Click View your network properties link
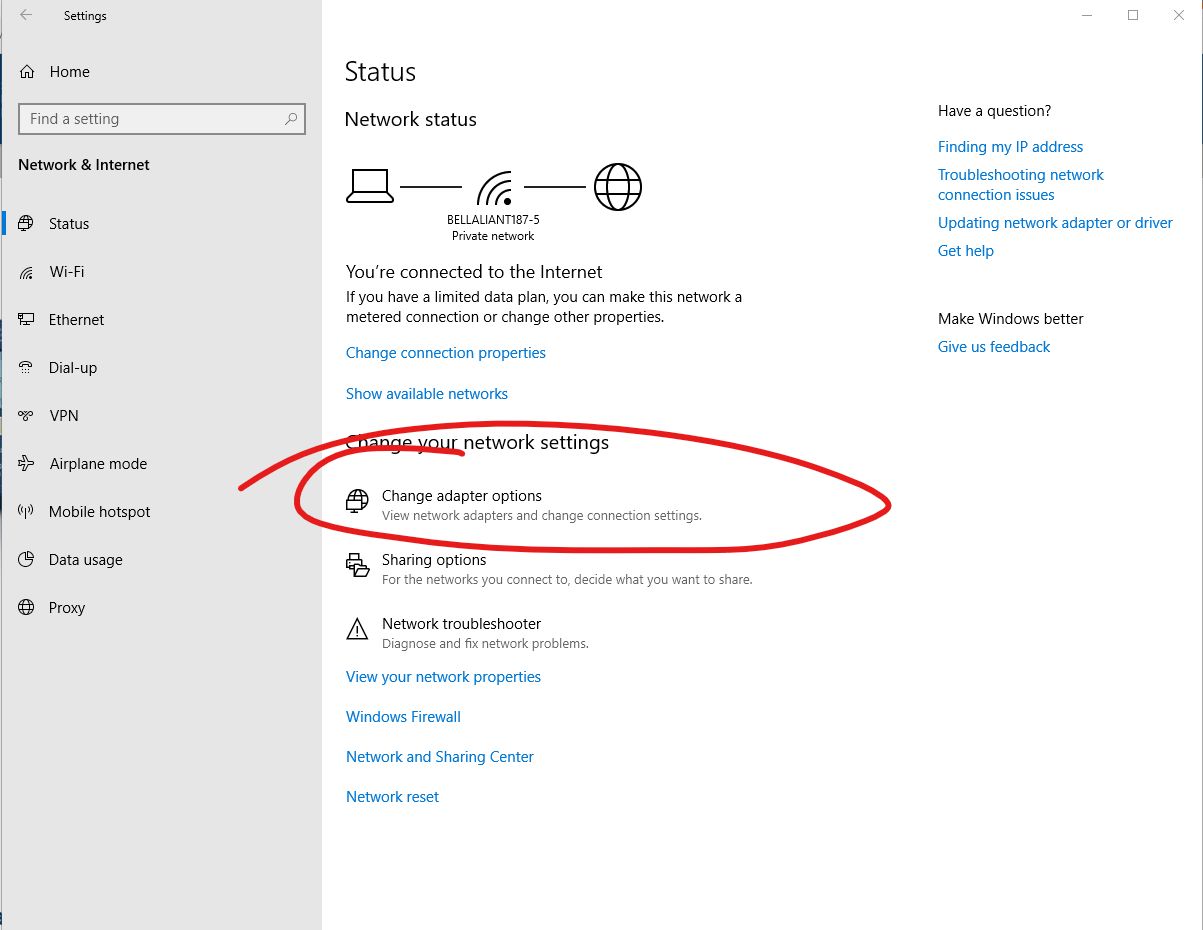This screenshot has height=930, width=1203. click(443, 677)
